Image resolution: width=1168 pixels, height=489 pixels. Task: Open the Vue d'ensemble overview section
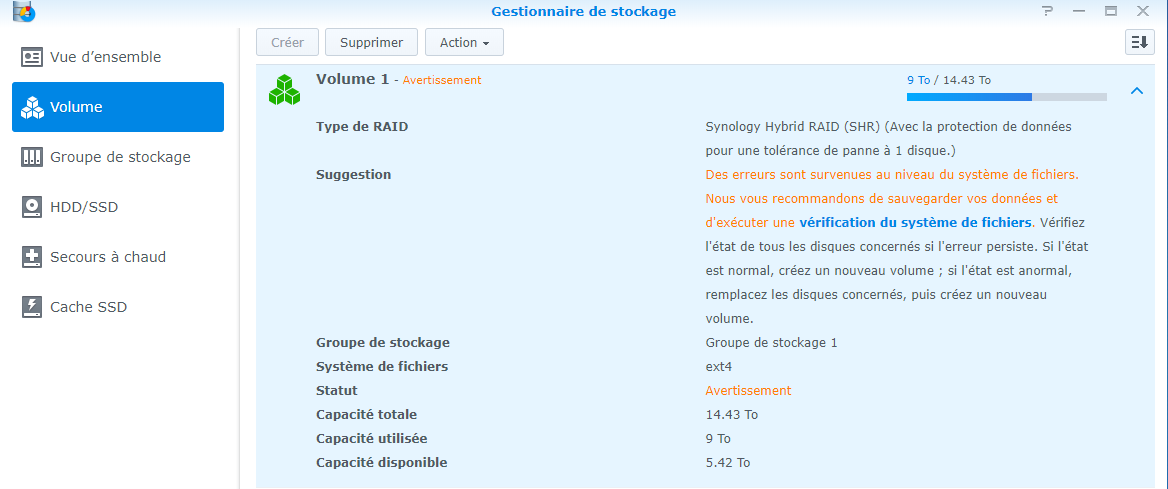click(x=105, y=57)
